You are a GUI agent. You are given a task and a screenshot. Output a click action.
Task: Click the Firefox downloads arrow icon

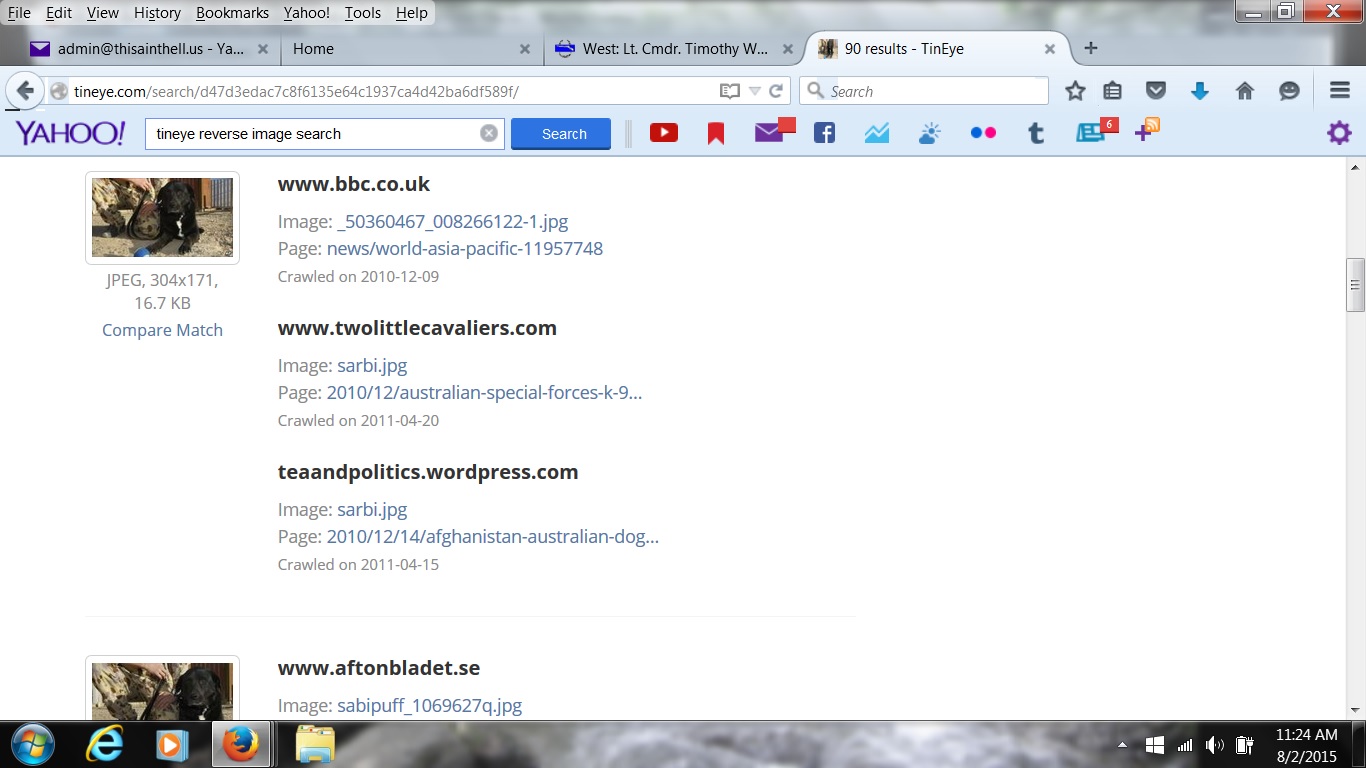coord(1200,91)
